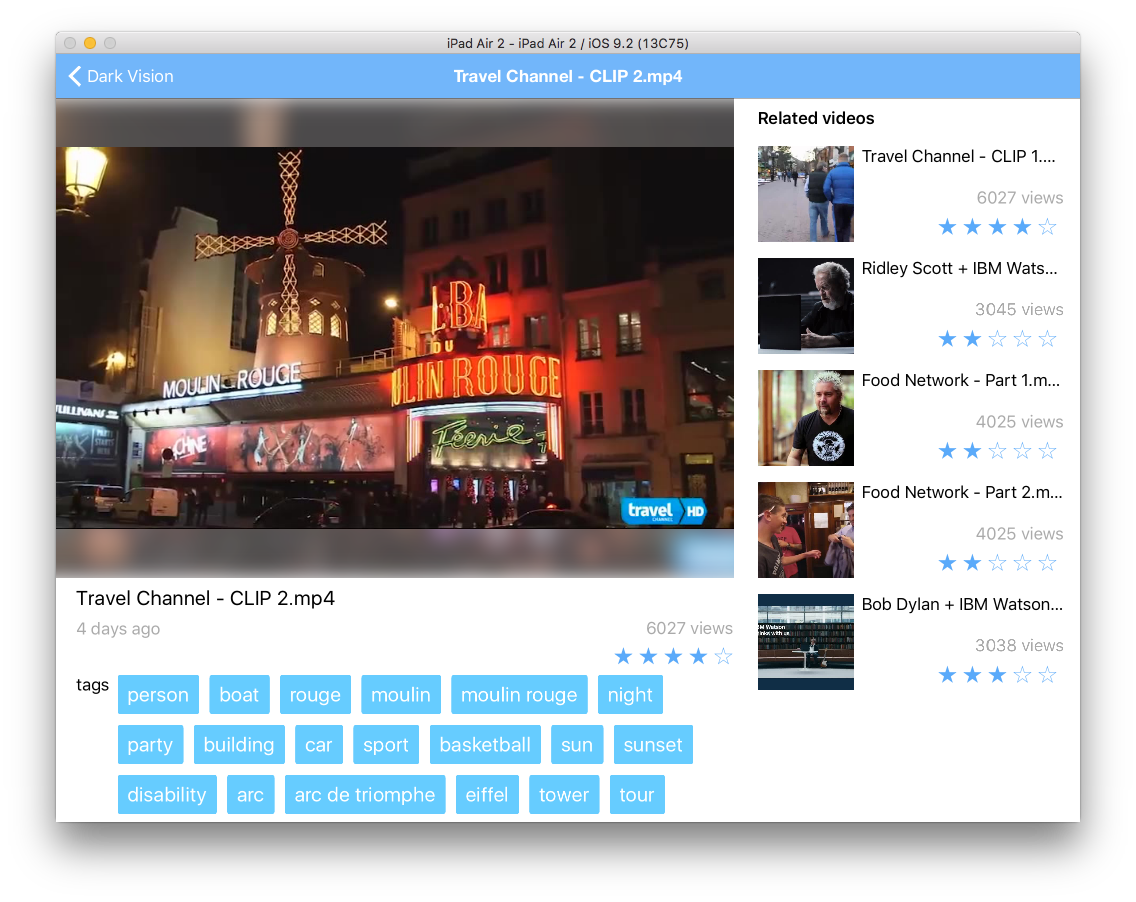Select the 'moulin rouge' tag

(x=519, y=695)
